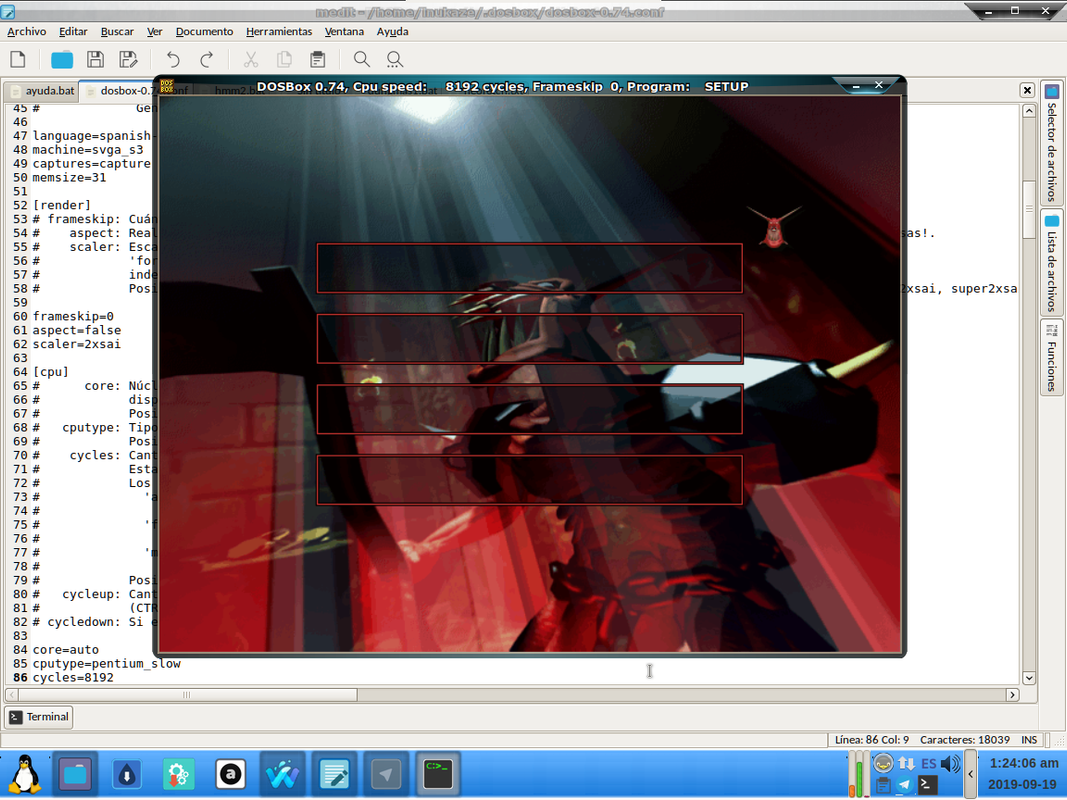Open the Find magnifier tool
1067x800 pixels.
362,60
